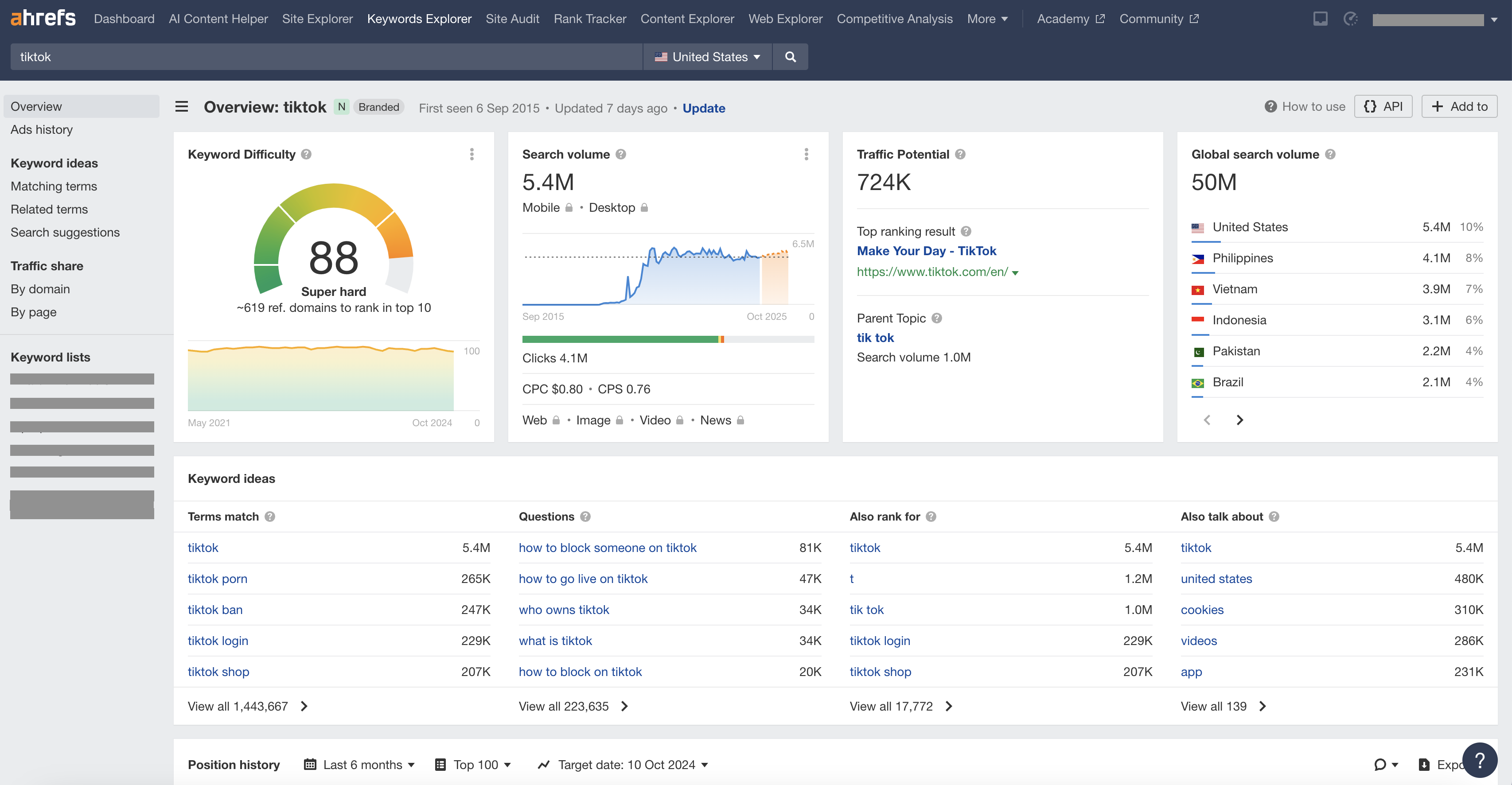Open the notifications monitor icon in header

(1321, 19)
